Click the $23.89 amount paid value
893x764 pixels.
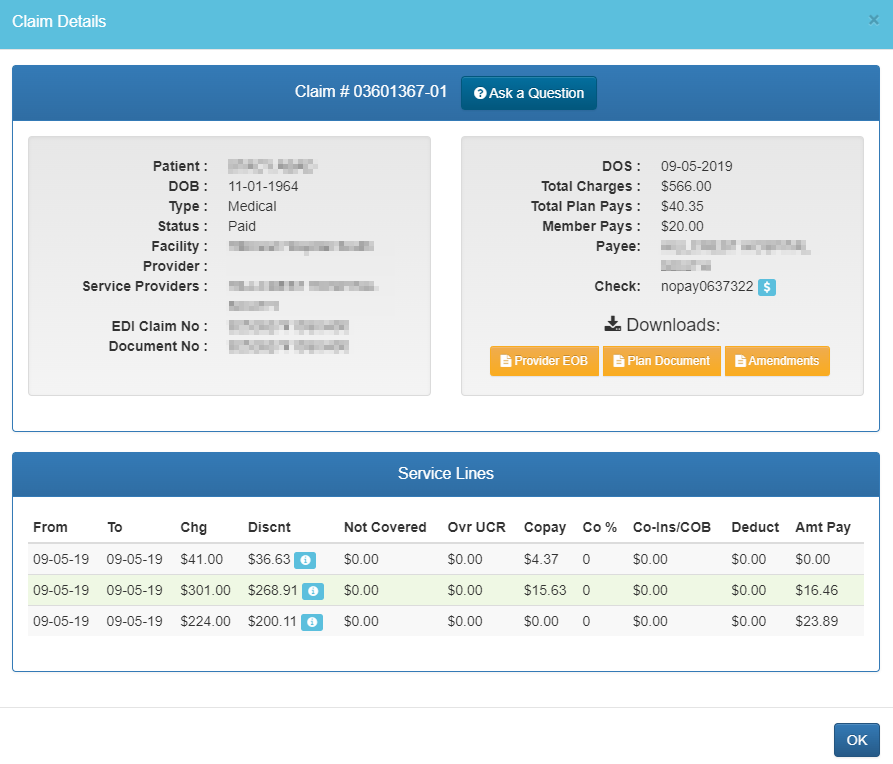click(x=817, y=621)
